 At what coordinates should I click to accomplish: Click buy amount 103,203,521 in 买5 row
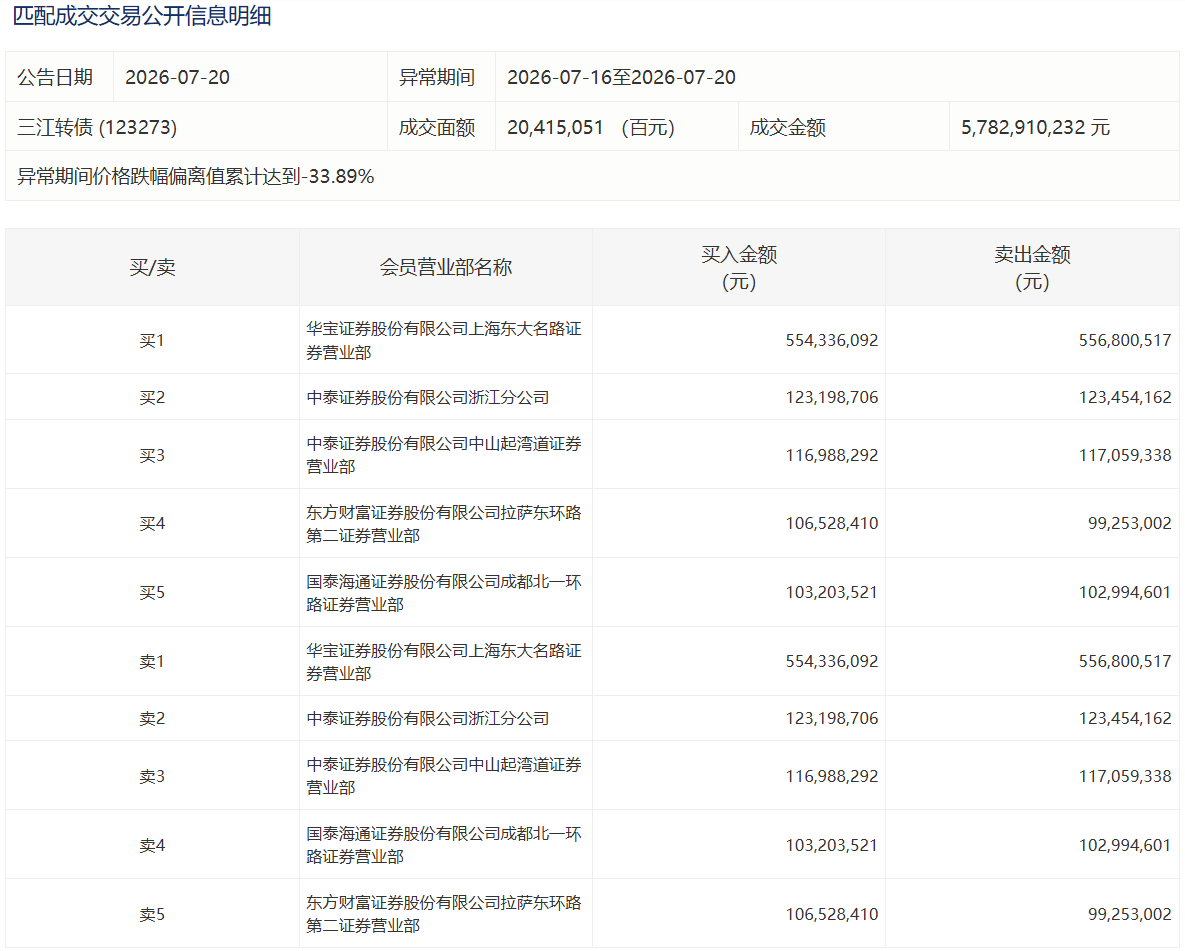coord(831,592)
